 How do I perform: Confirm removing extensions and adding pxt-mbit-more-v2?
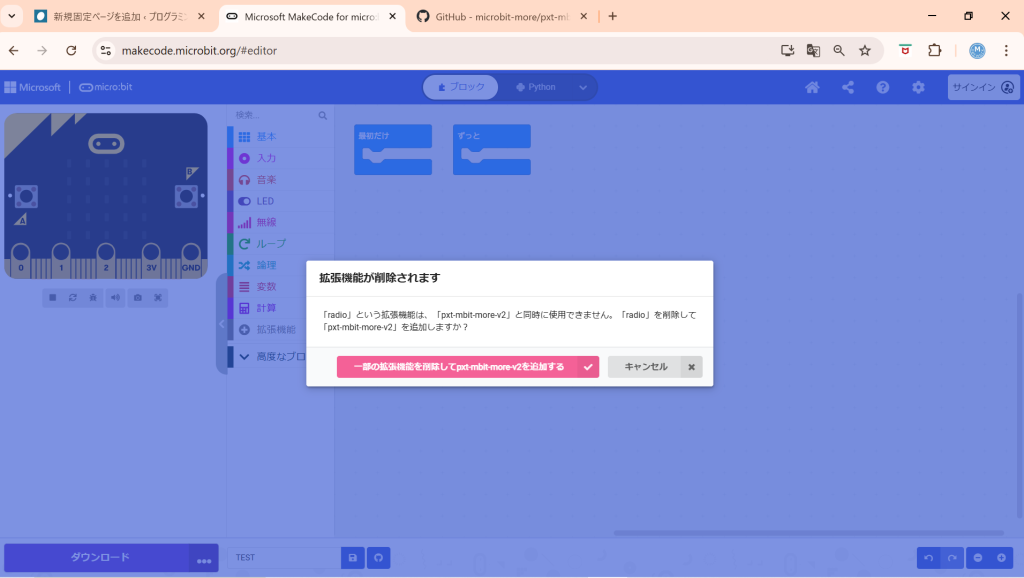tap(458, 367)
